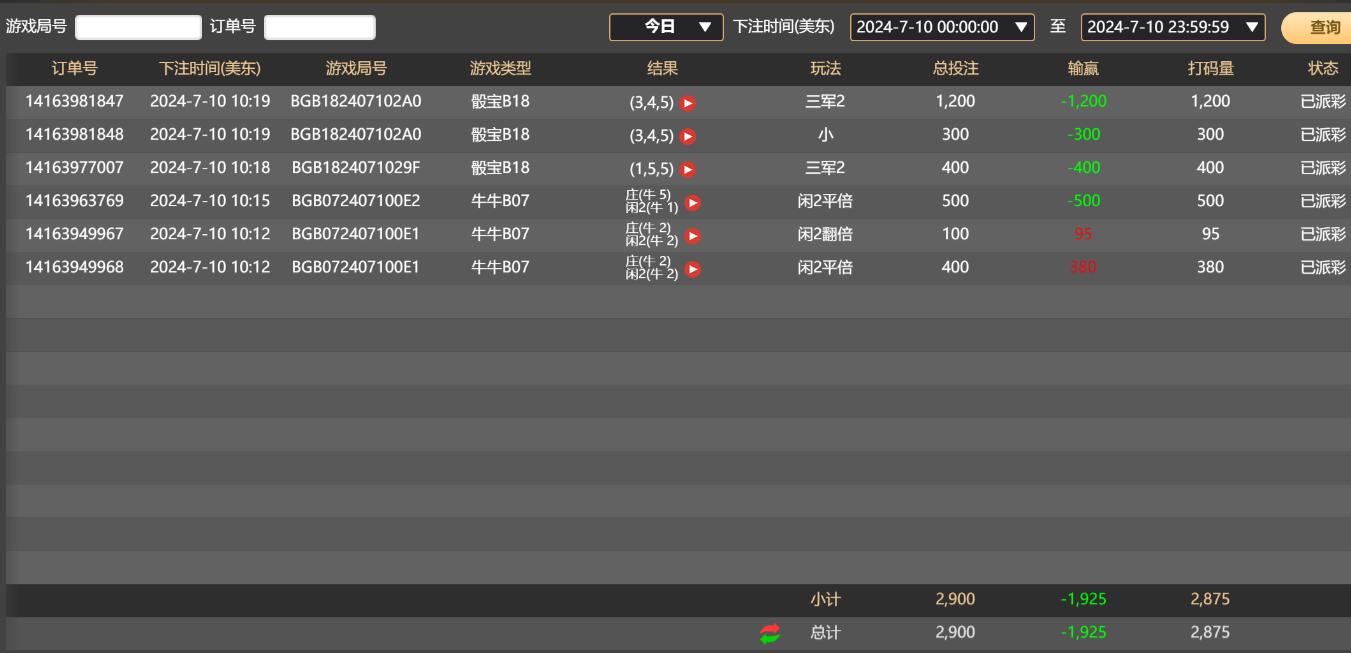Open the 今日 date range dropdown
This screenshot has height=653, width=1351.
[x=666, y=27]
